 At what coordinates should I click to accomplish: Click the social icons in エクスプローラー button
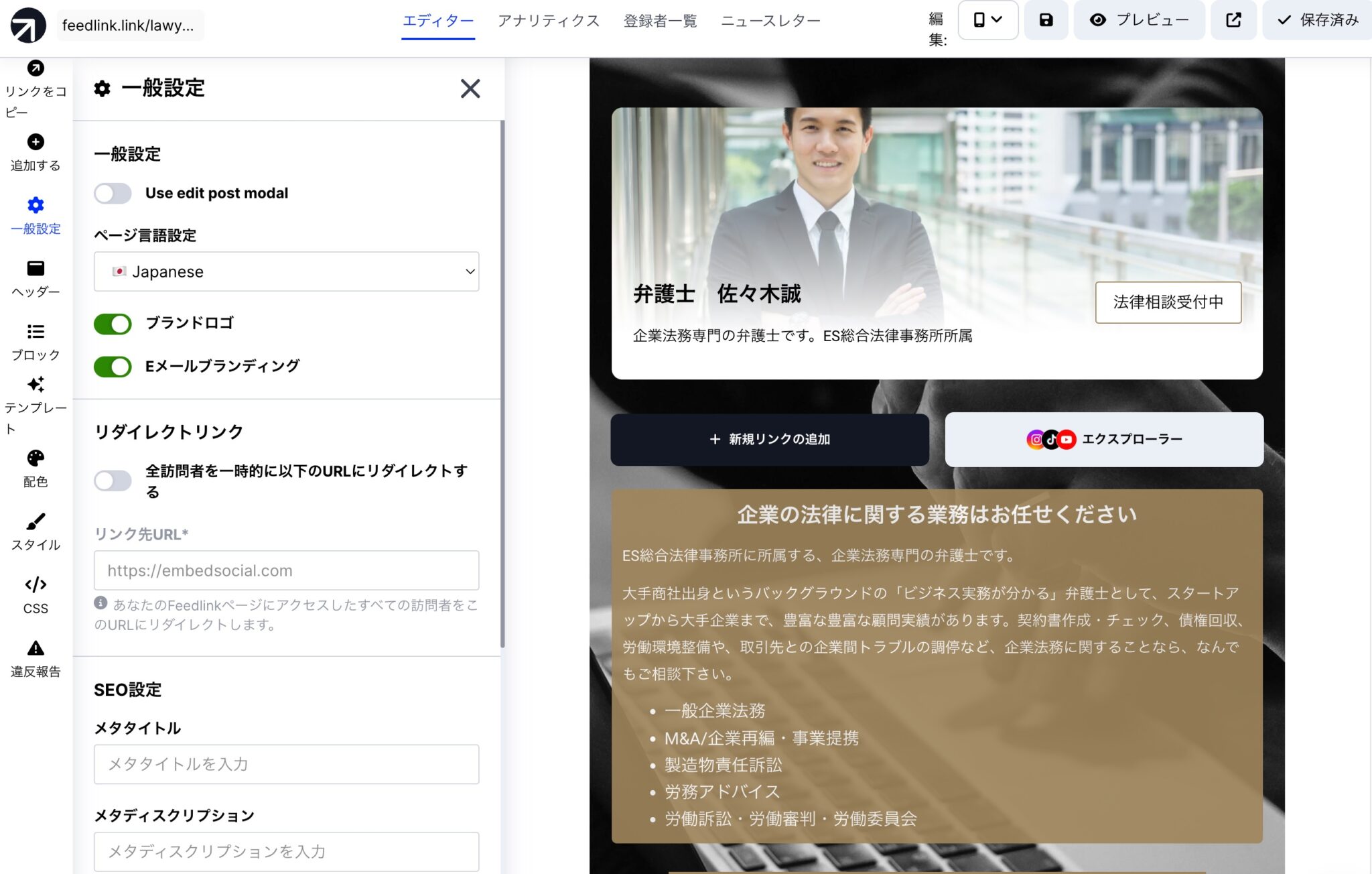(x=1051, y=440)
